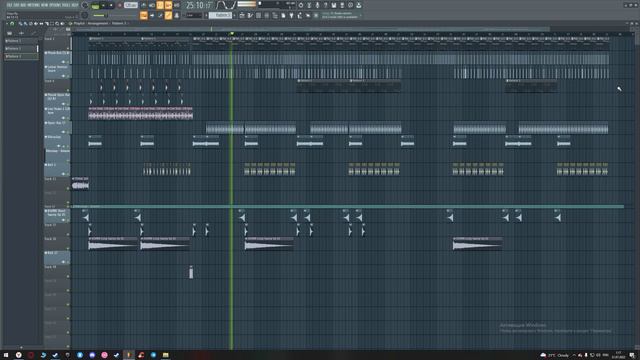Image resolution: width=640 pixels, height=360 pixels.
Task: Click the Vibraslap track header
Action: (57, 141)
